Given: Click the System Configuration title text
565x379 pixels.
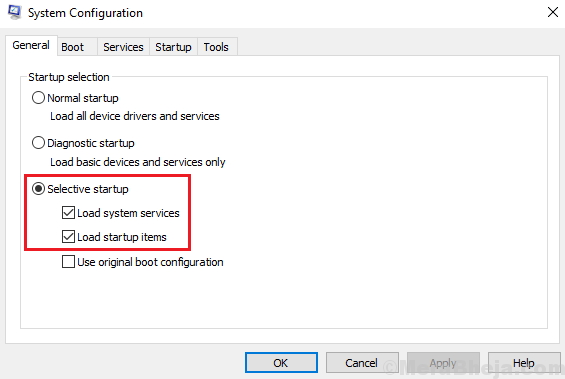Looking at the screenshot, I should [85, 13].
